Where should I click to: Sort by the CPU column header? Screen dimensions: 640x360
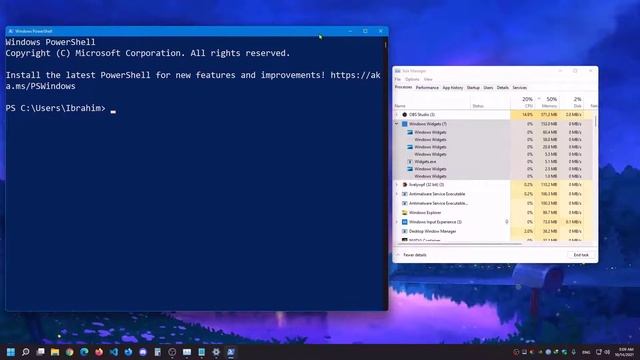pos(523,102)
